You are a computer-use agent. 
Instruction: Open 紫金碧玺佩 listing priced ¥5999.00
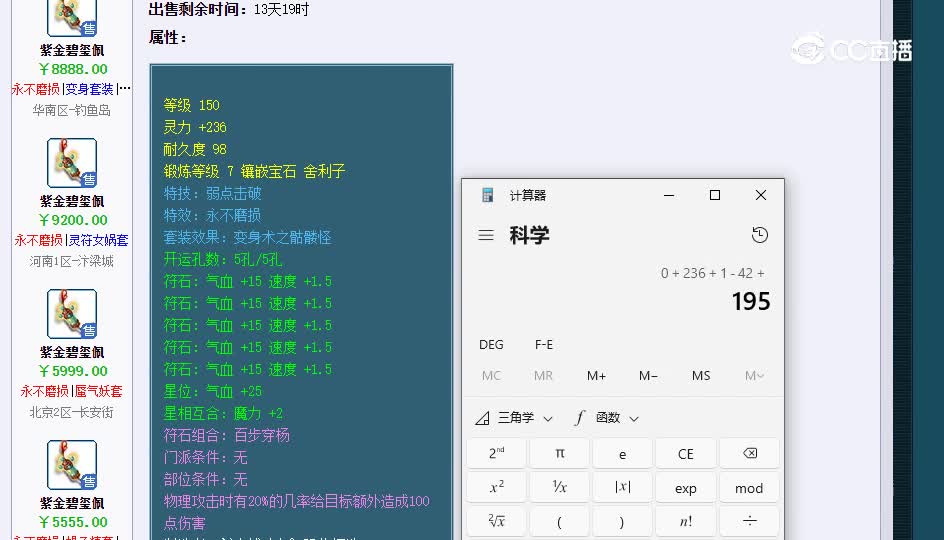72,352
